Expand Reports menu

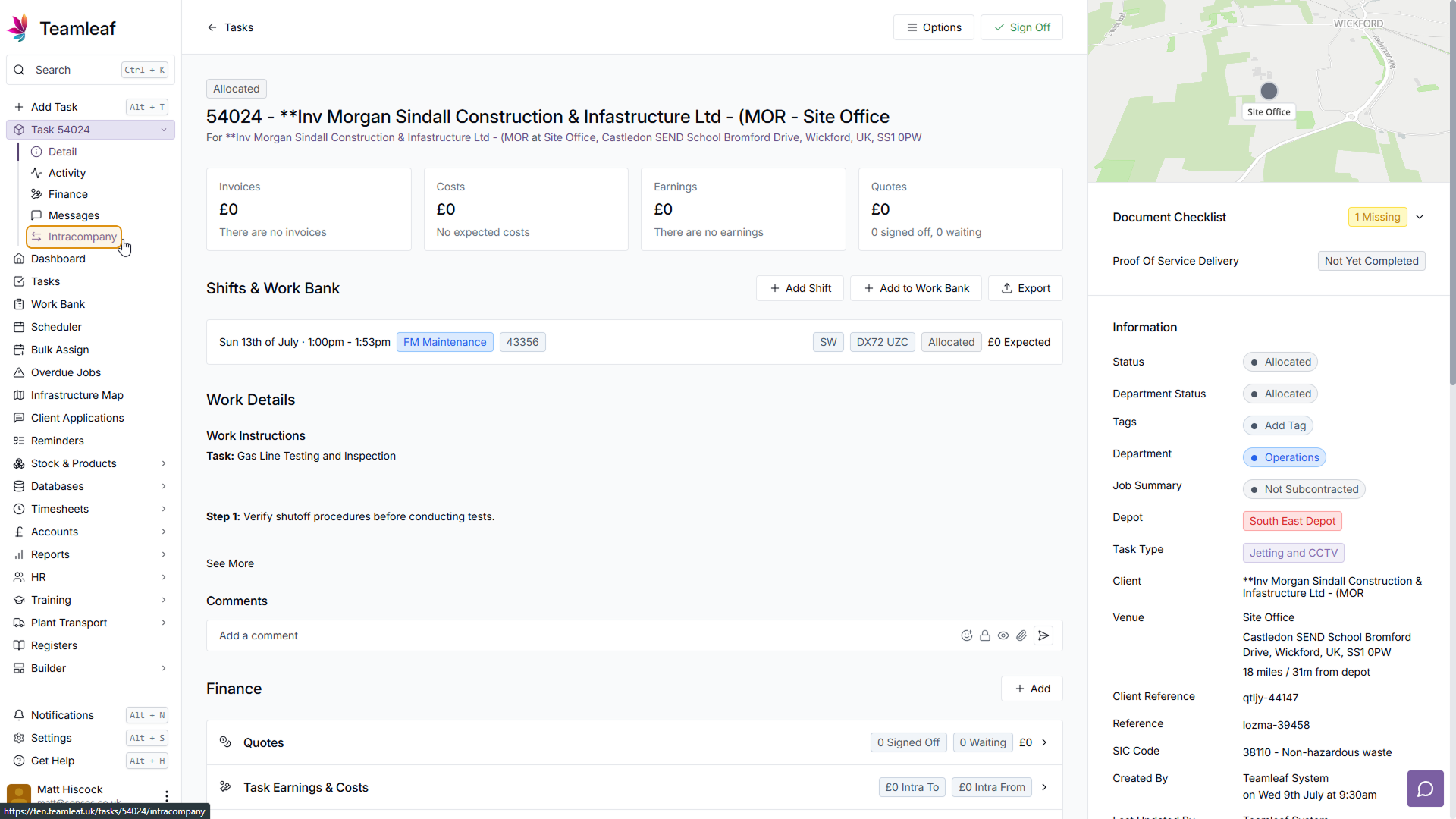pyautogui.click(x=90, y=554)
